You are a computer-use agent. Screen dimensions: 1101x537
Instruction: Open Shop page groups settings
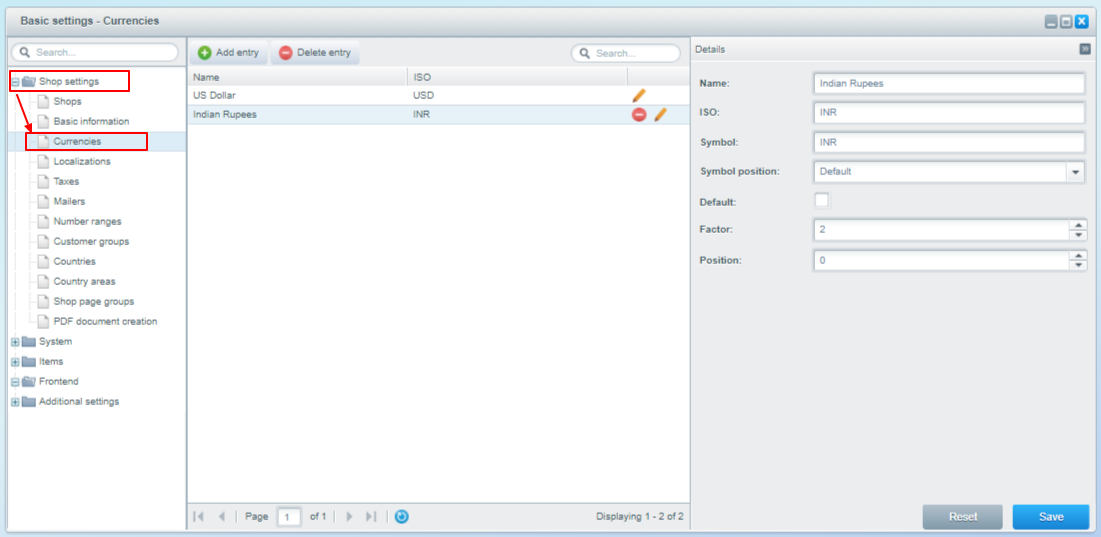(93, 301)
